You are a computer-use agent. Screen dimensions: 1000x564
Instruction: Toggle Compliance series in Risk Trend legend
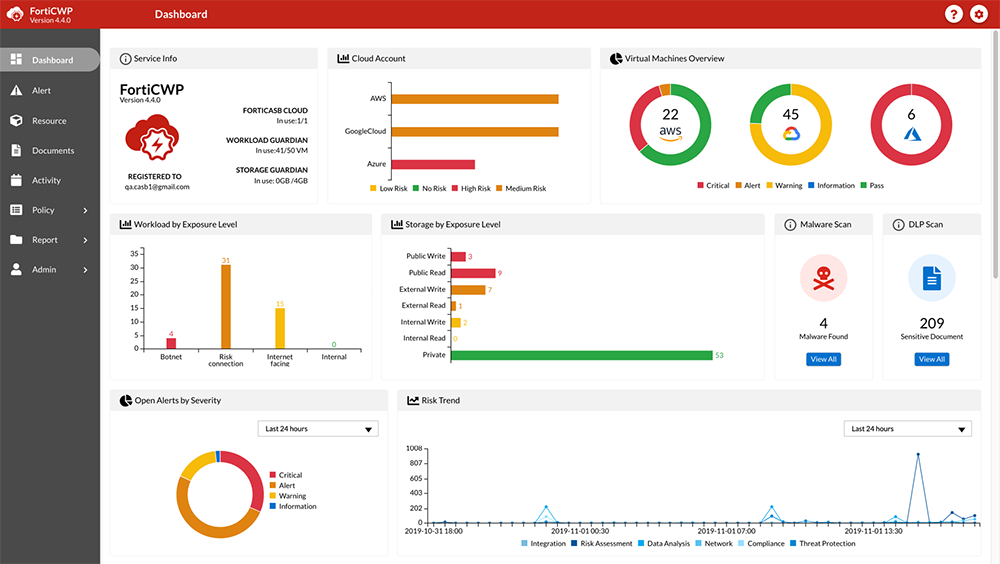point(761,544)
